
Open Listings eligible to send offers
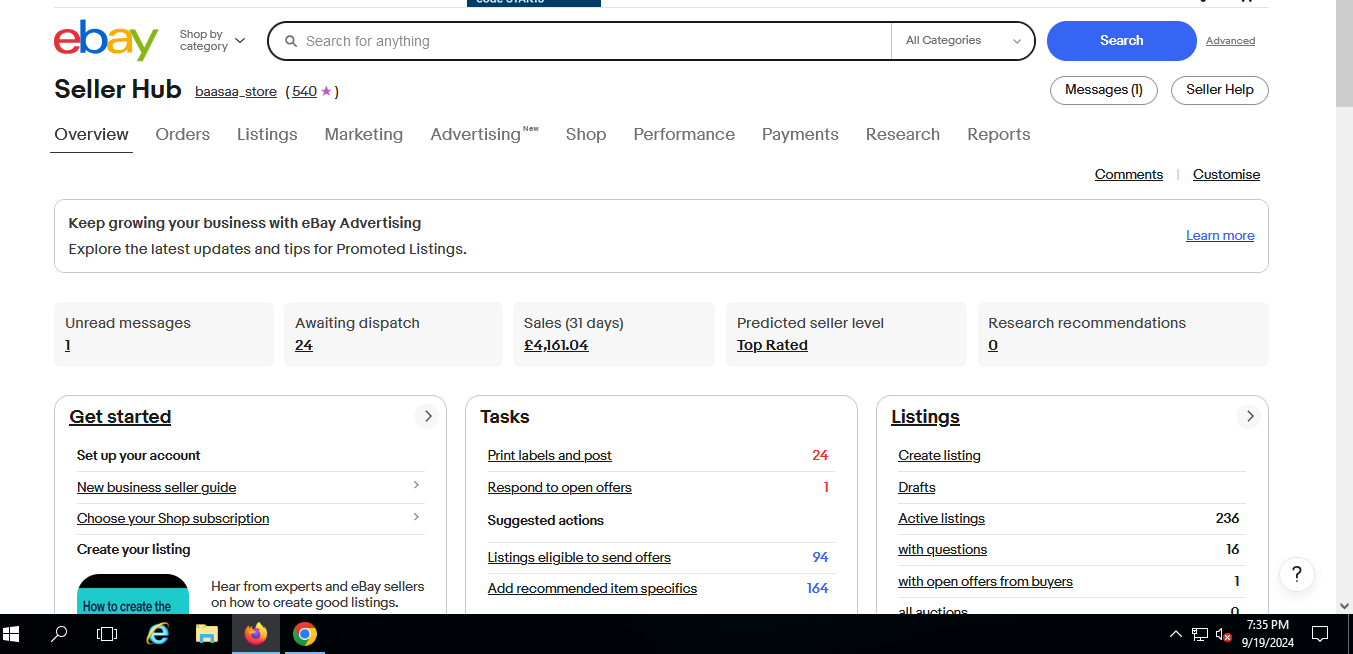pyautogui.click(x=579, y=558)
